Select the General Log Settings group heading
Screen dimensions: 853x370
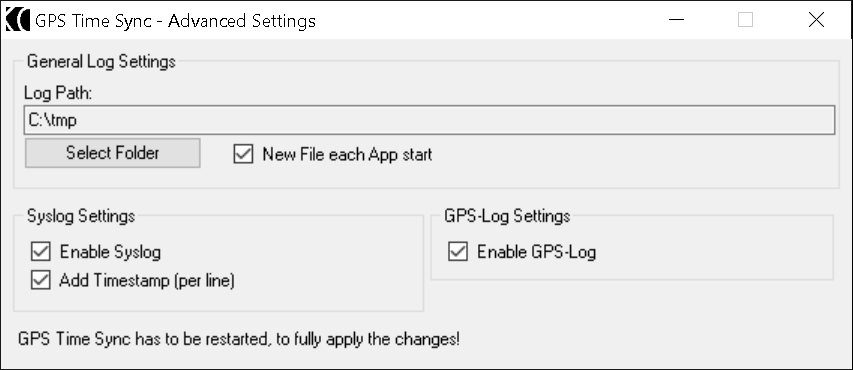coord(101,61)
